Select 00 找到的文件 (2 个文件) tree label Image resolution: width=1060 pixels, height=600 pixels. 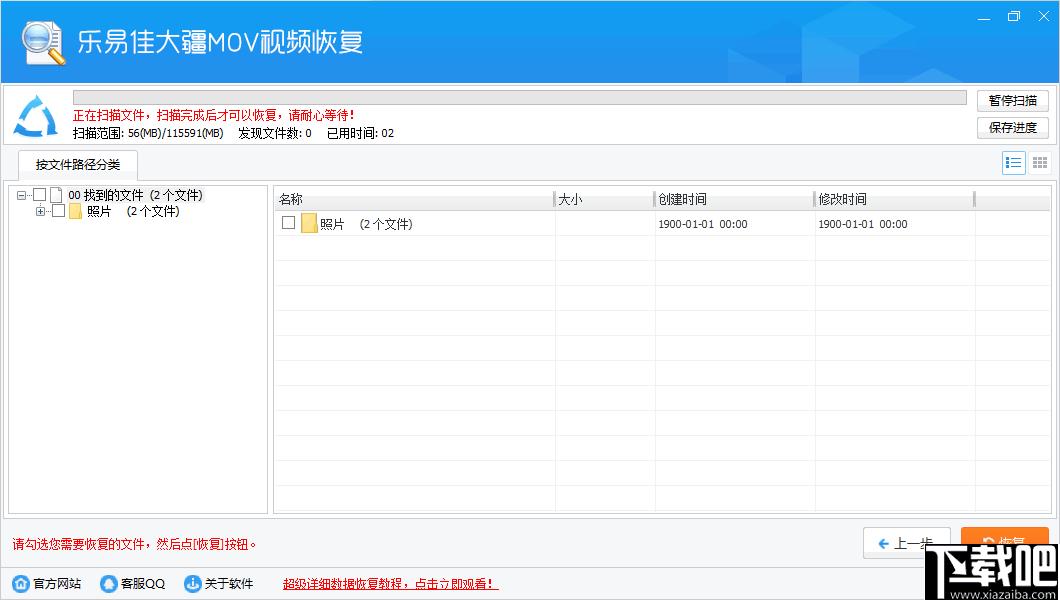tap(135, 195)
